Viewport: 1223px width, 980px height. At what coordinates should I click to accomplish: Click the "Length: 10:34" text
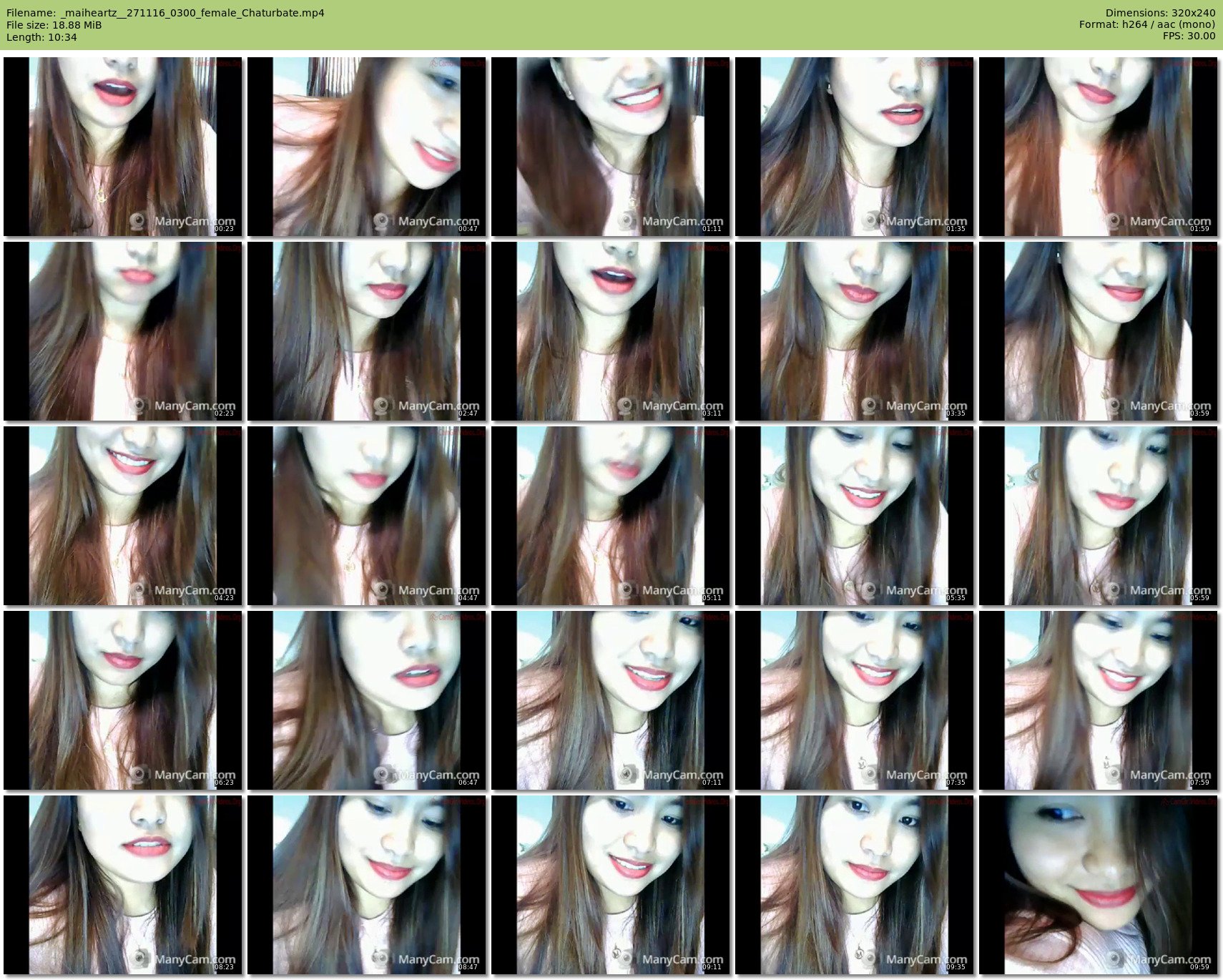(41, 37)
